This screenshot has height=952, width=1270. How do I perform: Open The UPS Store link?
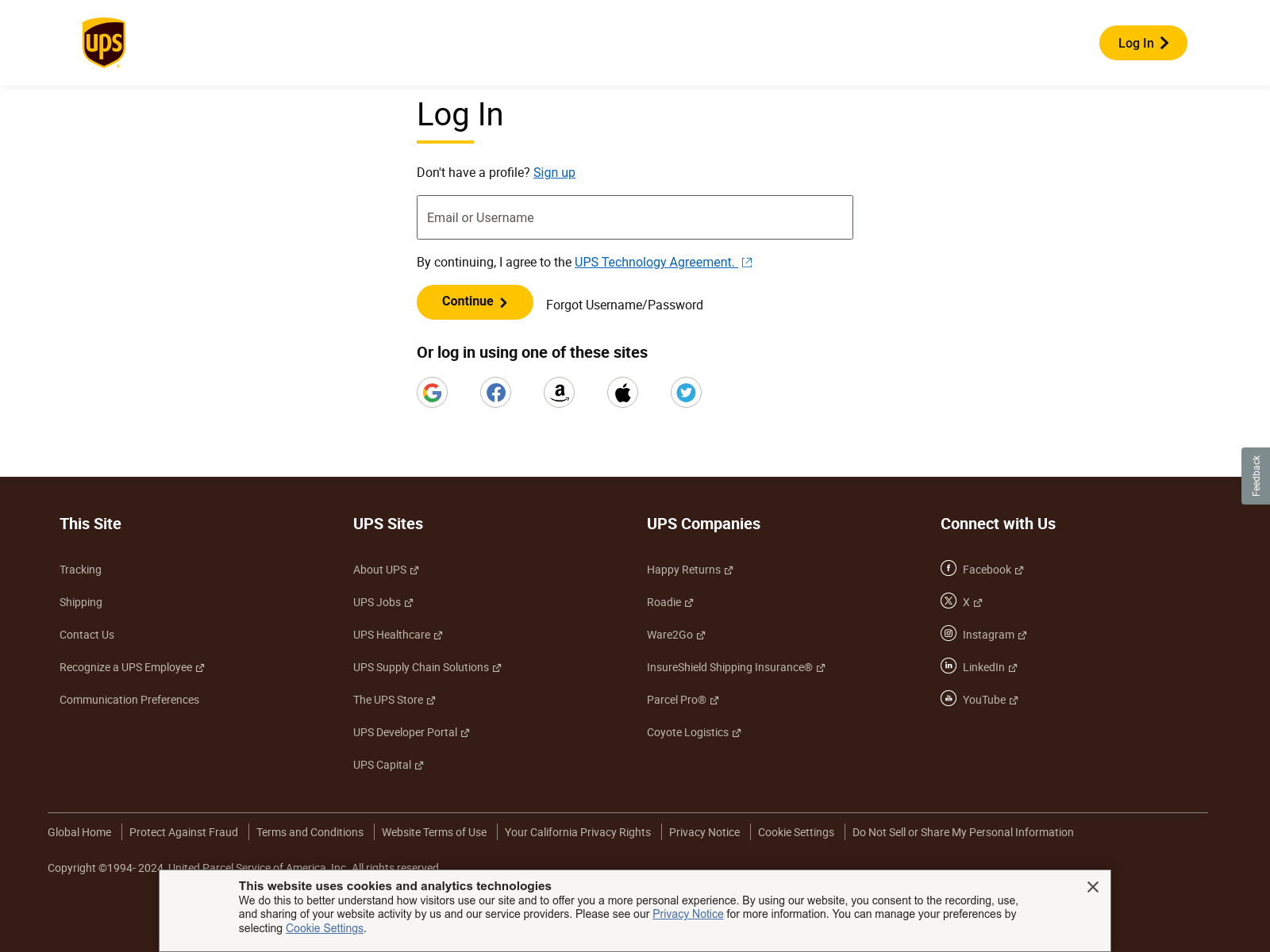click(x=394, y=700)
